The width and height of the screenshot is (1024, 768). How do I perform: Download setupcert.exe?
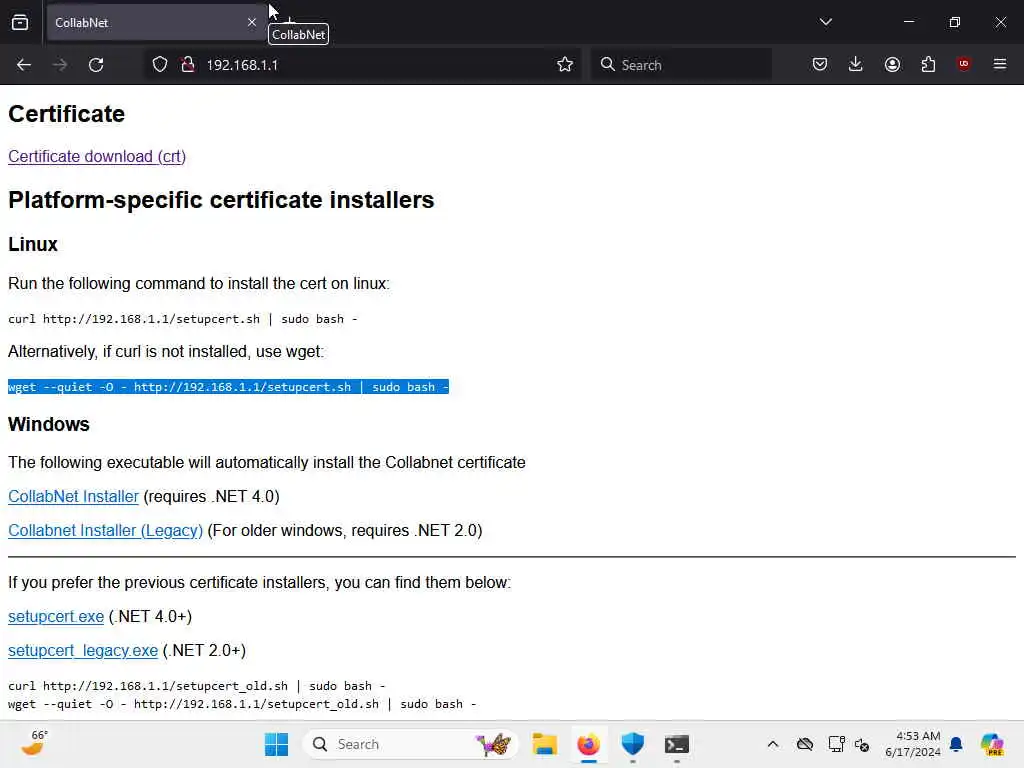click(x=56, y=616)
